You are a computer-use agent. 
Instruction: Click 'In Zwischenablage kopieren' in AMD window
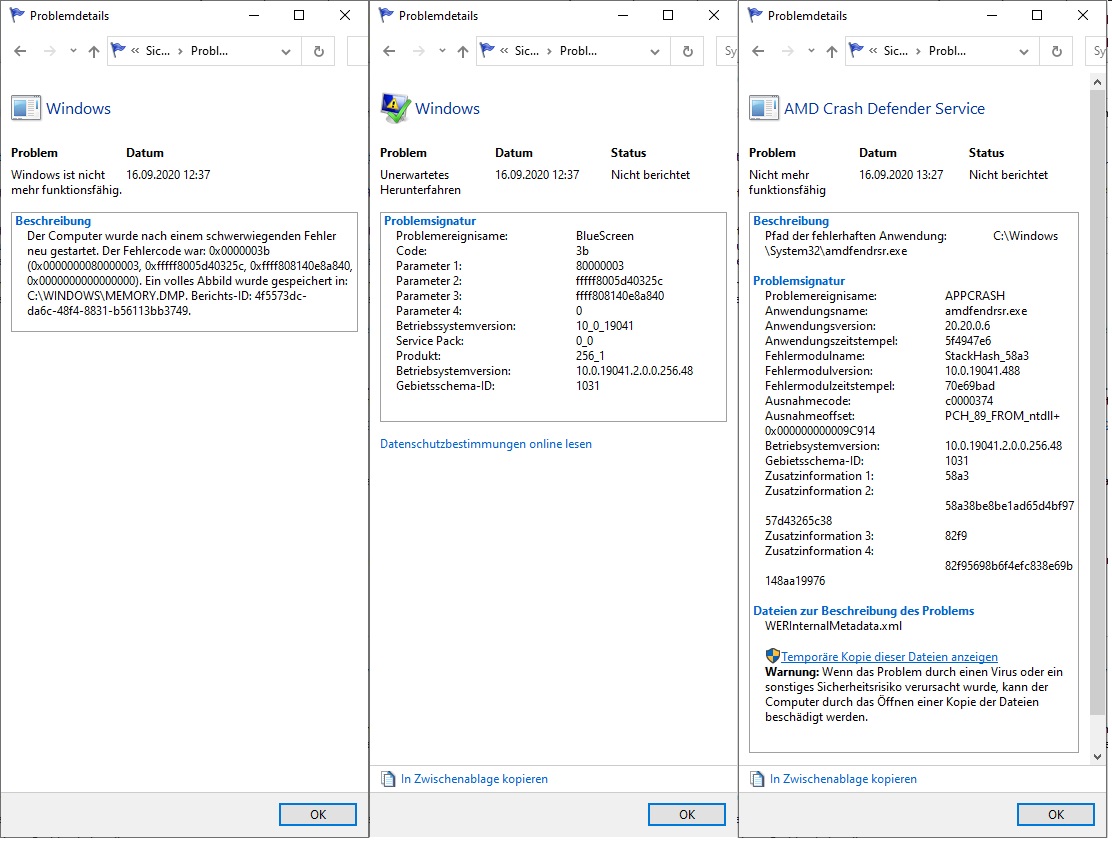click(843, 779)
